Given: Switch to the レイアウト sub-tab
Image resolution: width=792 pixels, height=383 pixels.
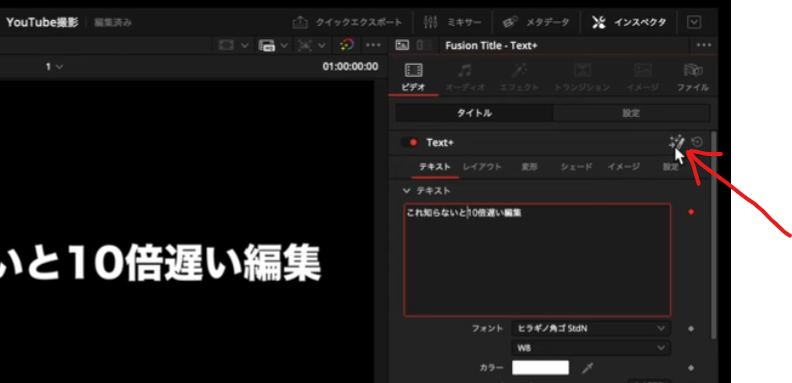Looking at the screenshot, I should pyautogui.click(x=482, y=167).
